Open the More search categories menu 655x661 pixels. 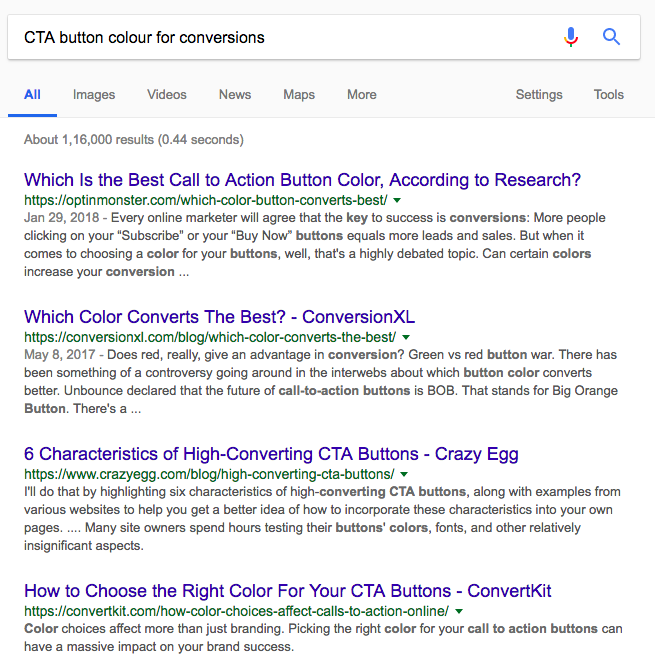(362, 95)
